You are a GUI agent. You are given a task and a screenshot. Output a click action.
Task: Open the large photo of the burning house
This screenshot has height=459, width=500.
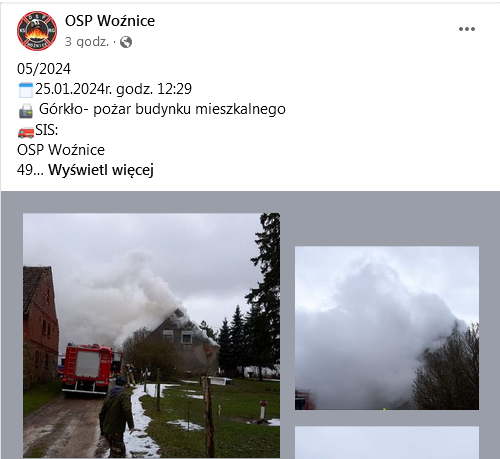coord(151,335)
